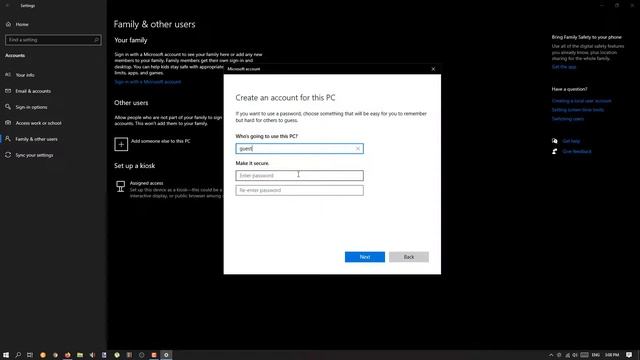Open Assigned access kiosk setup
640x360 pixels.
click(x=147, y=183)
